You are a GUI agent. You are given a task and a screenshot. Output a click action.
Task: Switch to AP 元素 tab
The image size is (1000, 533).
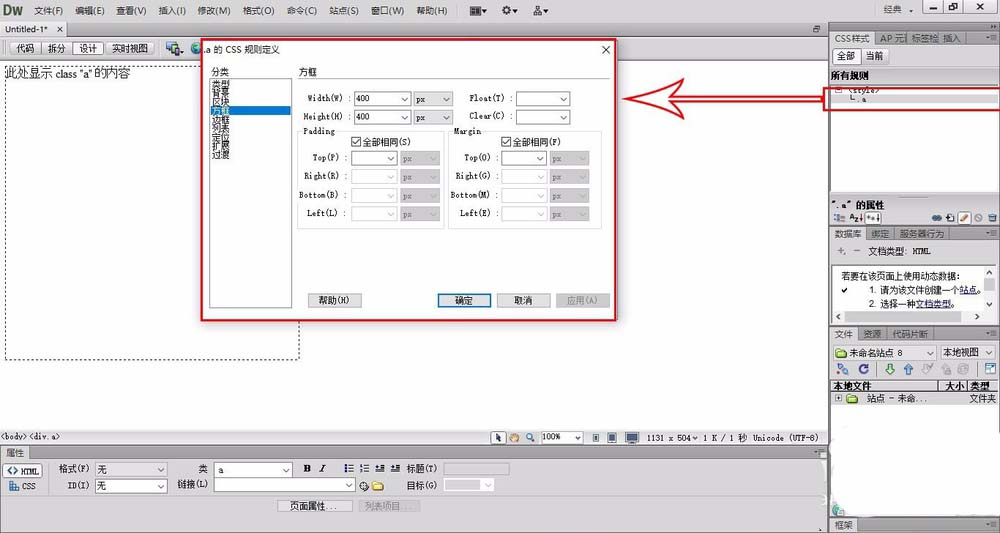891,38
